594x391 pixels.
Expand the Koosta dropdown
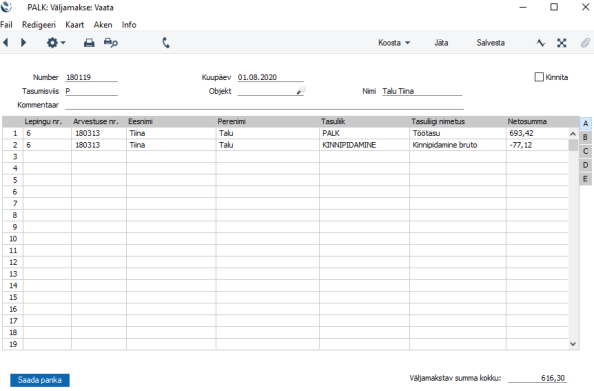tap(394, 43)
